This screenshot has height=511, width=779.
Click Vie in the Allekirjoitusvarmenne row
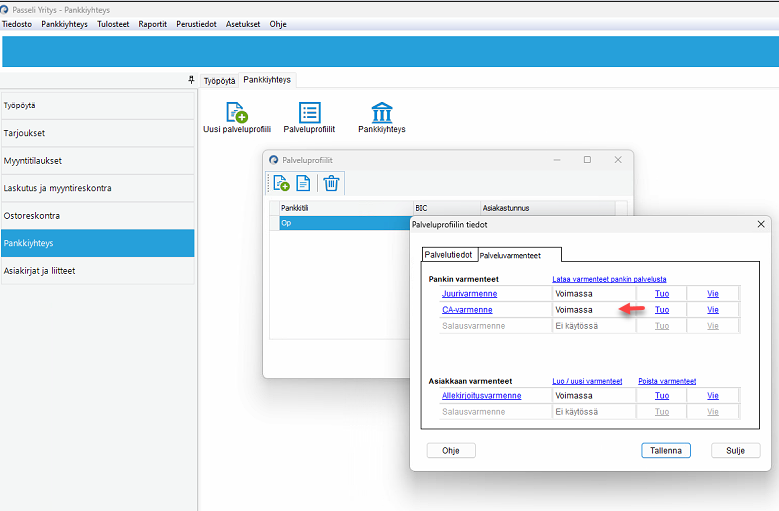click(713, 395)
